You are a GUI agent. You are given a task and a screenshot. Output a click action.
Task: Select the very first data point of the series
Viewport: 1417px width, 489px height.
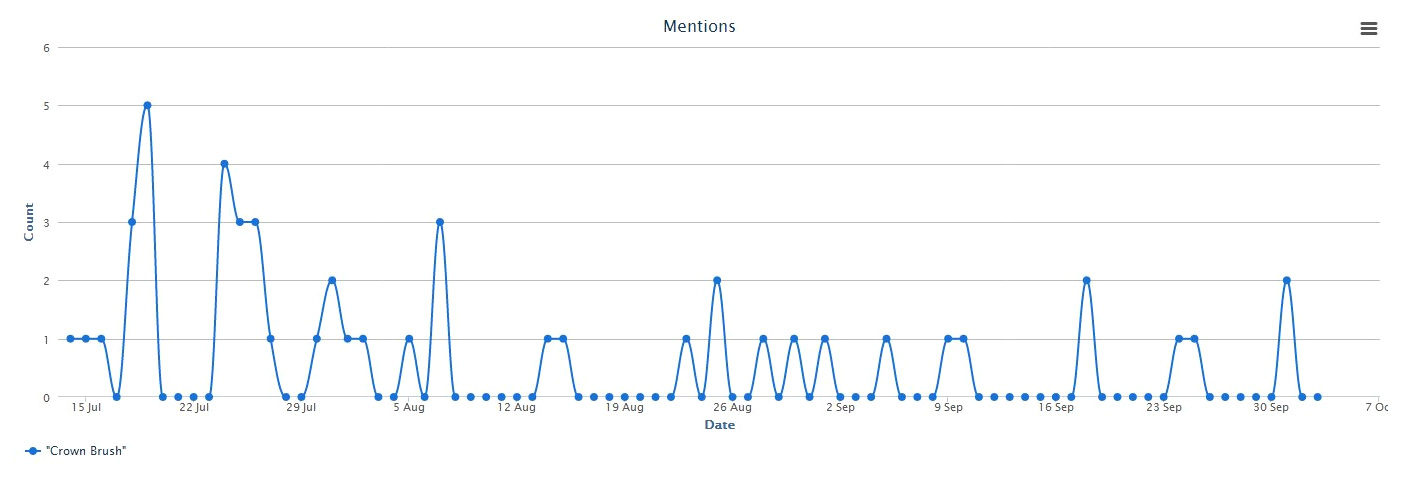[70, 339]
